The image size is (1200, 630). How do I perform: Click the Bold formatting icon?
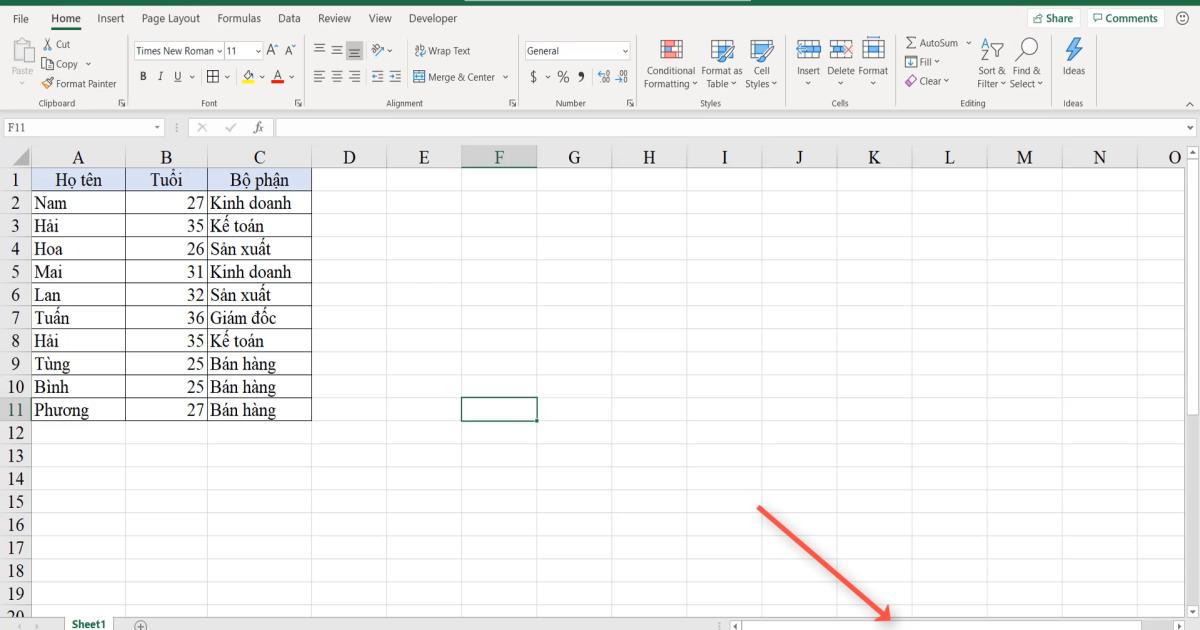(143, 75)
